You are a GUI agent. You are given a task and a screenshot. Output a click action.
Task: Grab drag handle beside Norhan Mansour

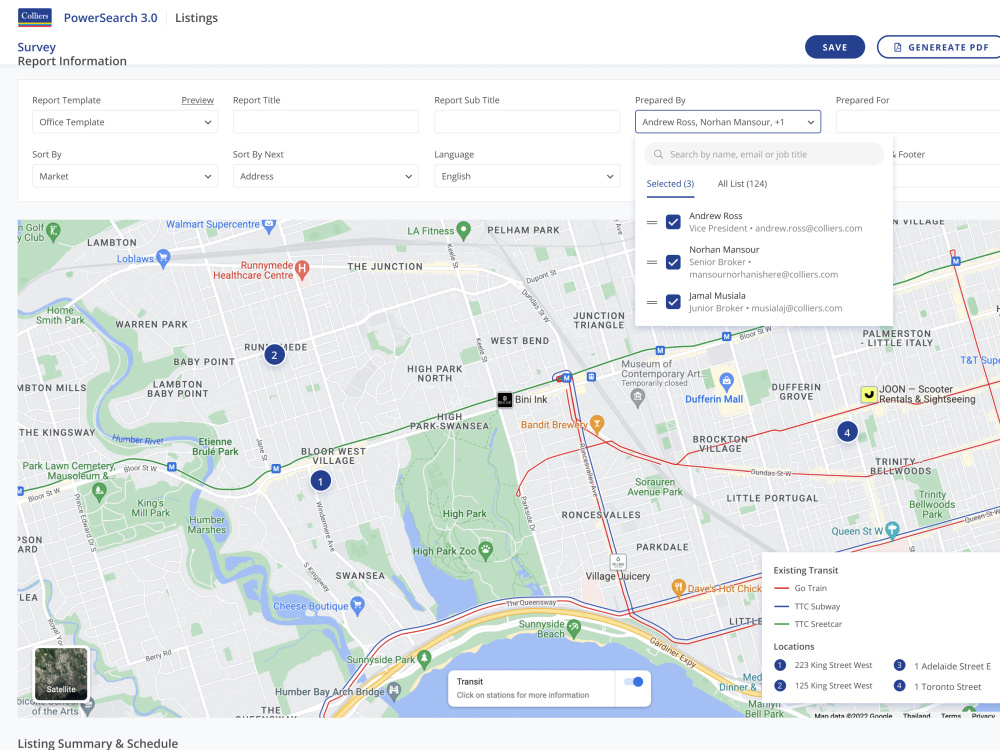(652, 262)
